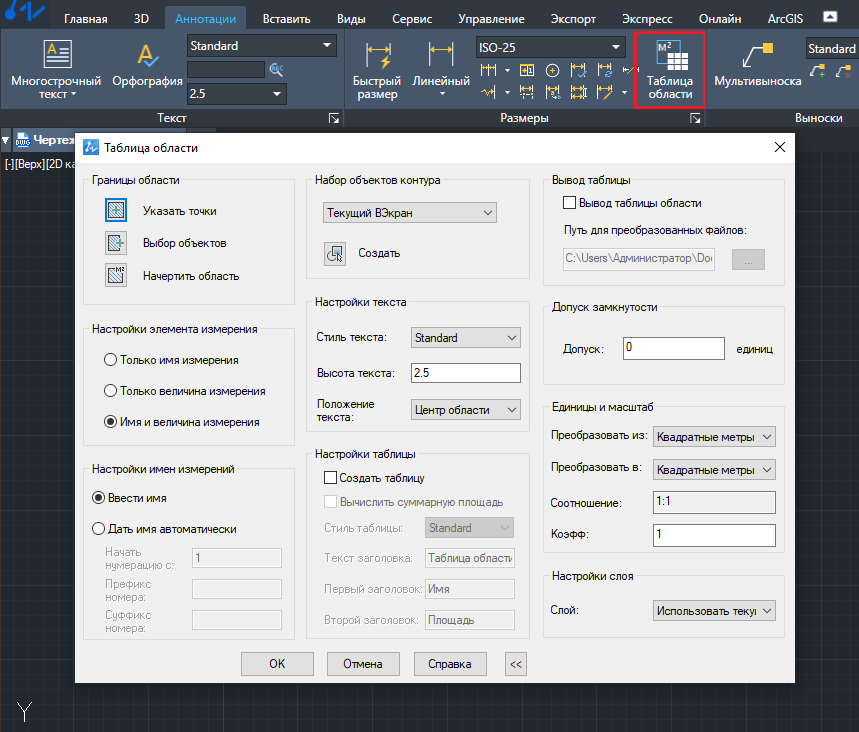
Task: Open the Преобразовать в units dropdown
Action: 714,470
